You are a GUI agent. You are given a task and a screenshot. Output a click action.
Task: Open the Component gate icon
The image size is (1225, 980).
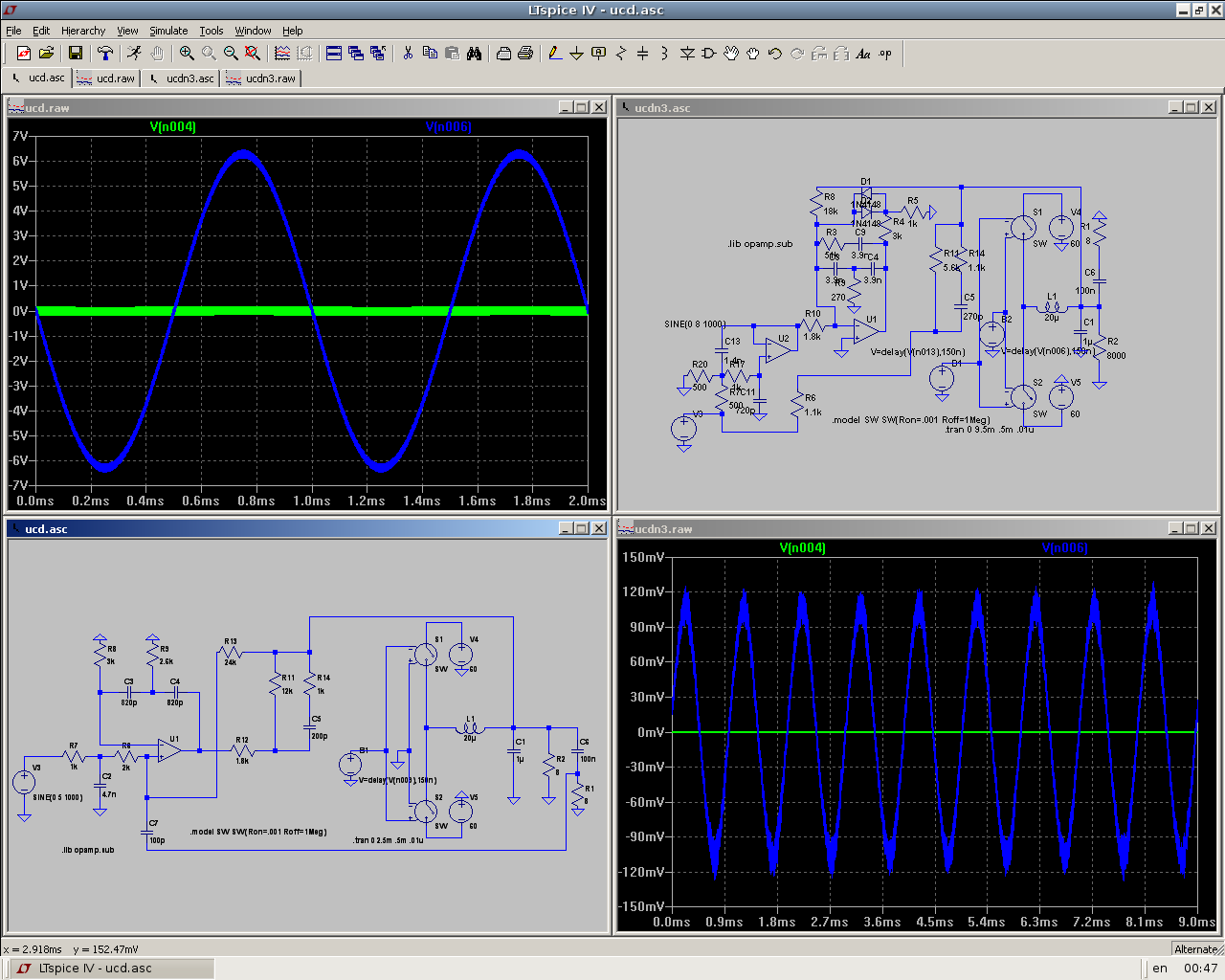(x=709, y=54)
